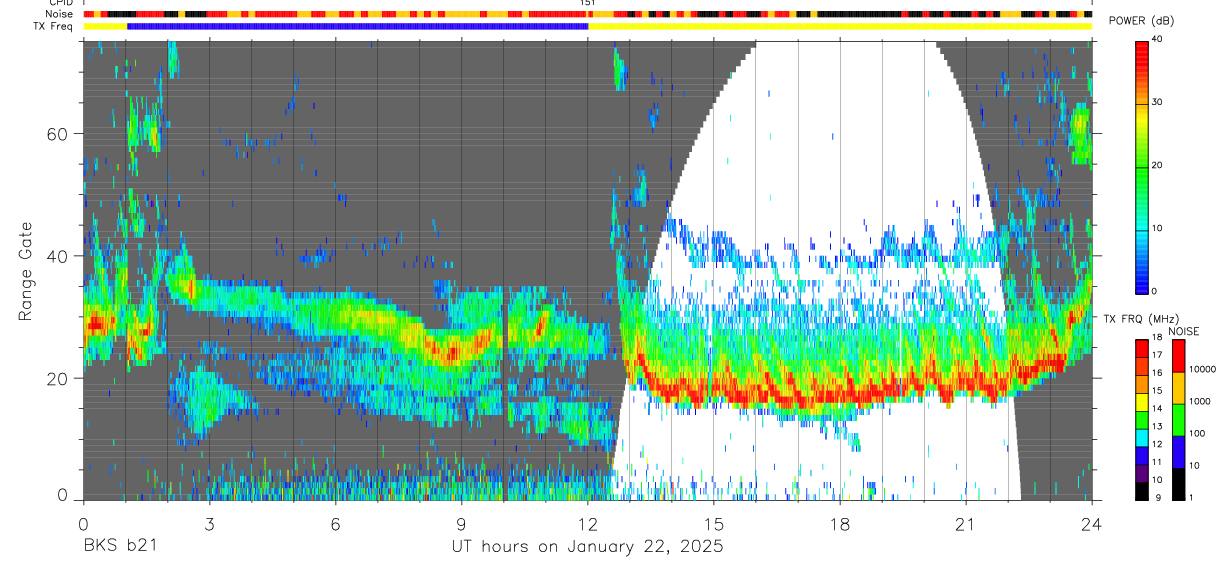Click the Noise strip label at top left
The height and width of the screenshot is (567, 1228).
[61, 14]
